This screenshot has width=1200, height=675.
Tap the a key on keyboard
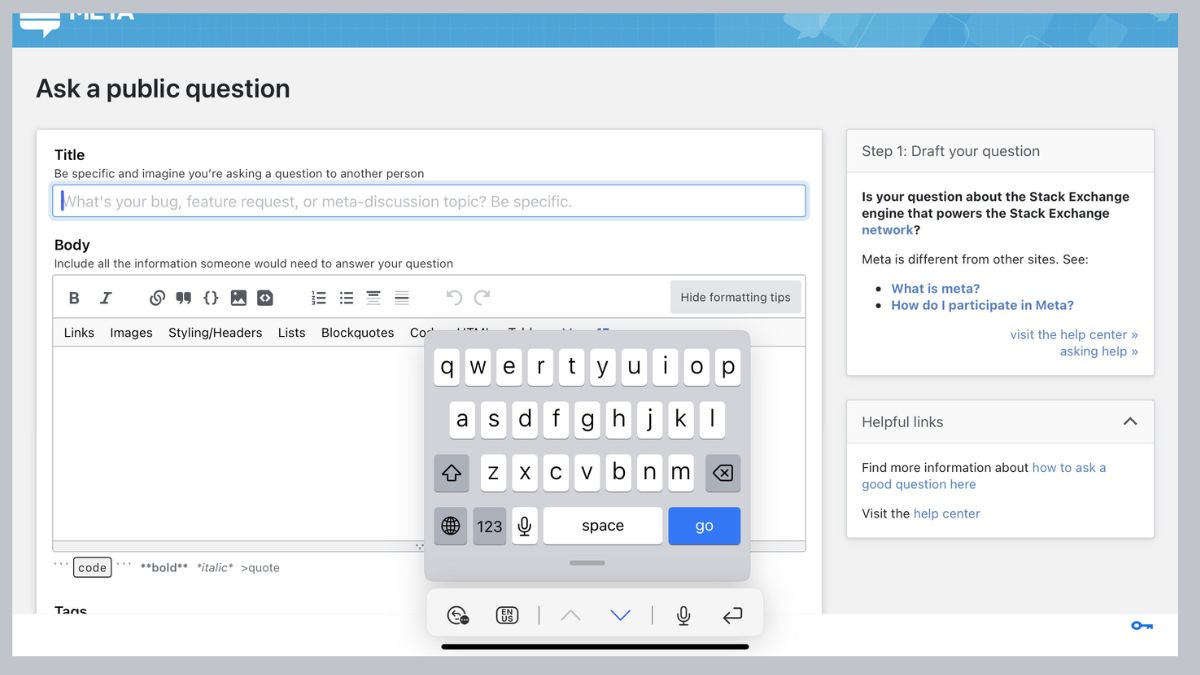(x=462, y=420)
